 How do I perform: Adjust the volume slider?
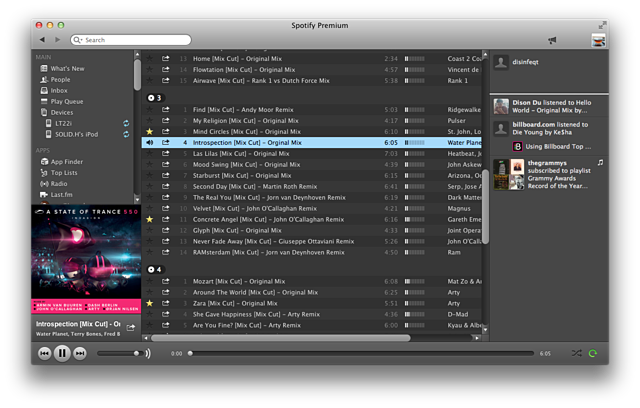point(118,353)
